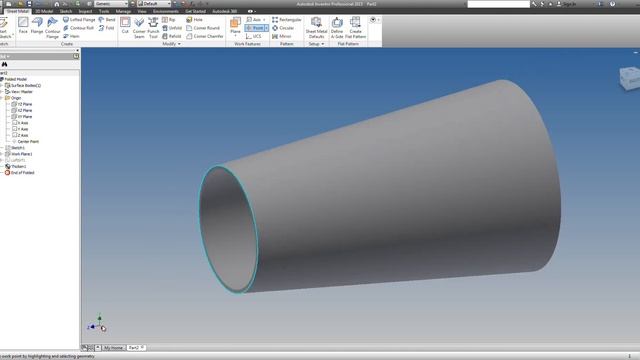Open the Tools tab
The height and width of the screenshot is (360, 640).
click(x=104, y=11)
